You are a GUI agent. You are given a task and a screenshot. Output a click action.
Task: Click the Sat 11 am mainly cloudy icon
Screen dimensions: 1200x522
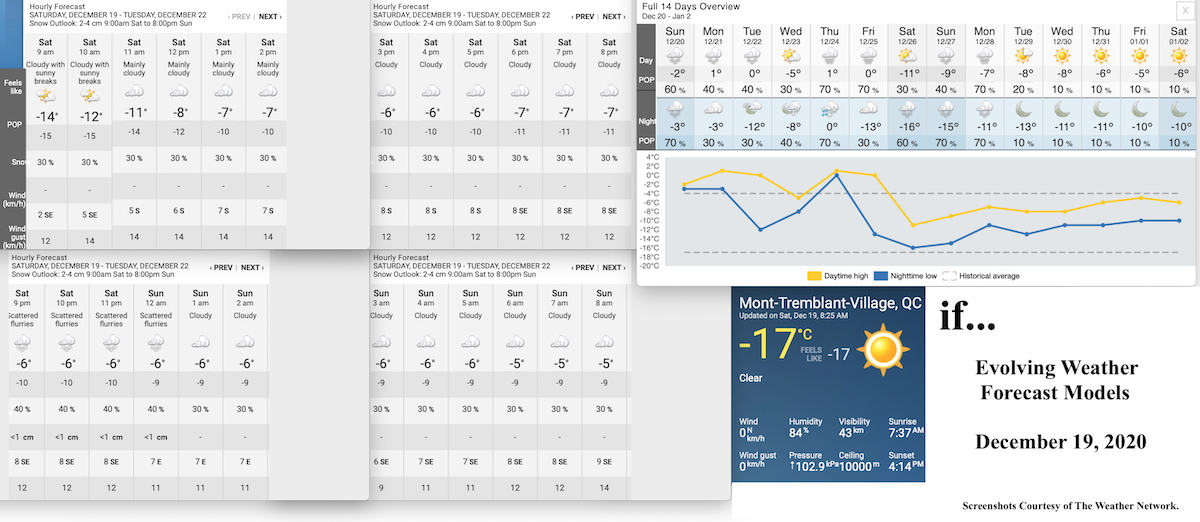click(134, 92)
